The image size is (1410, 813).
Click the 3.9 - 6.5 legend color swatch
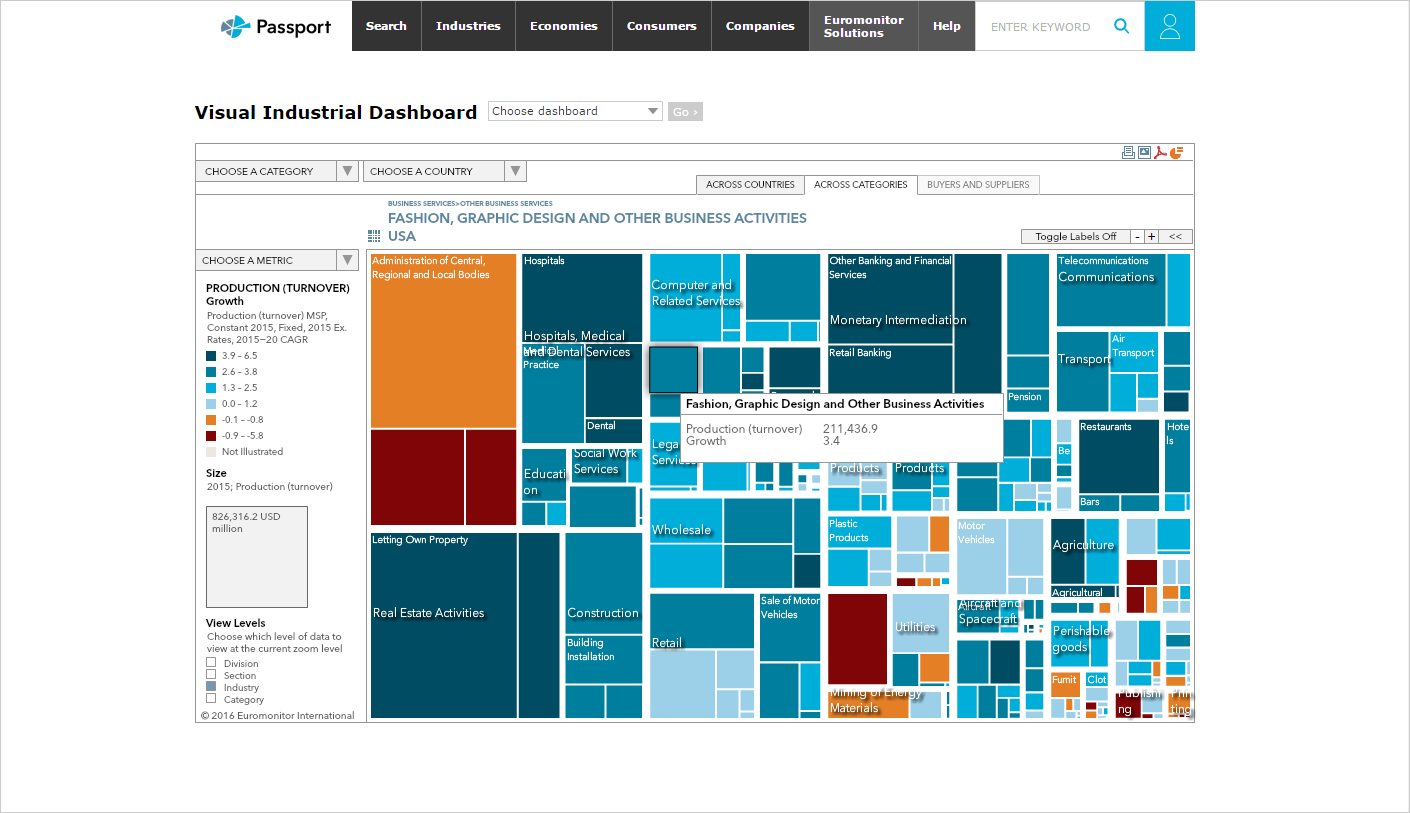[x=211, y=356]
